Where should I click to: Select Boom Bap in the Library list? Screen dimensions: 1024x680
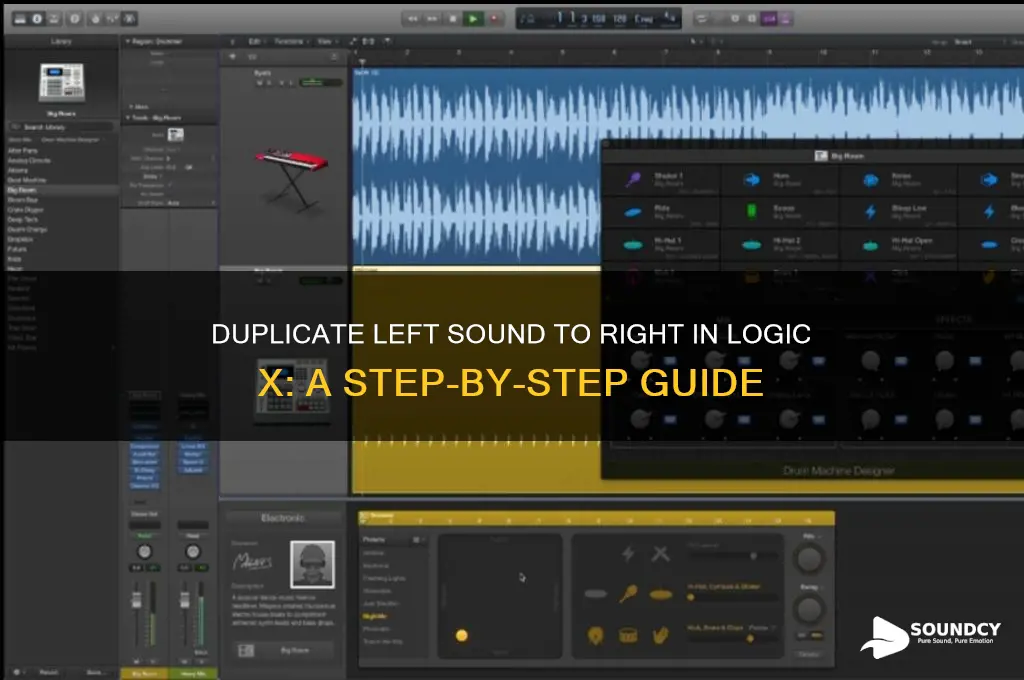point(23,199)
